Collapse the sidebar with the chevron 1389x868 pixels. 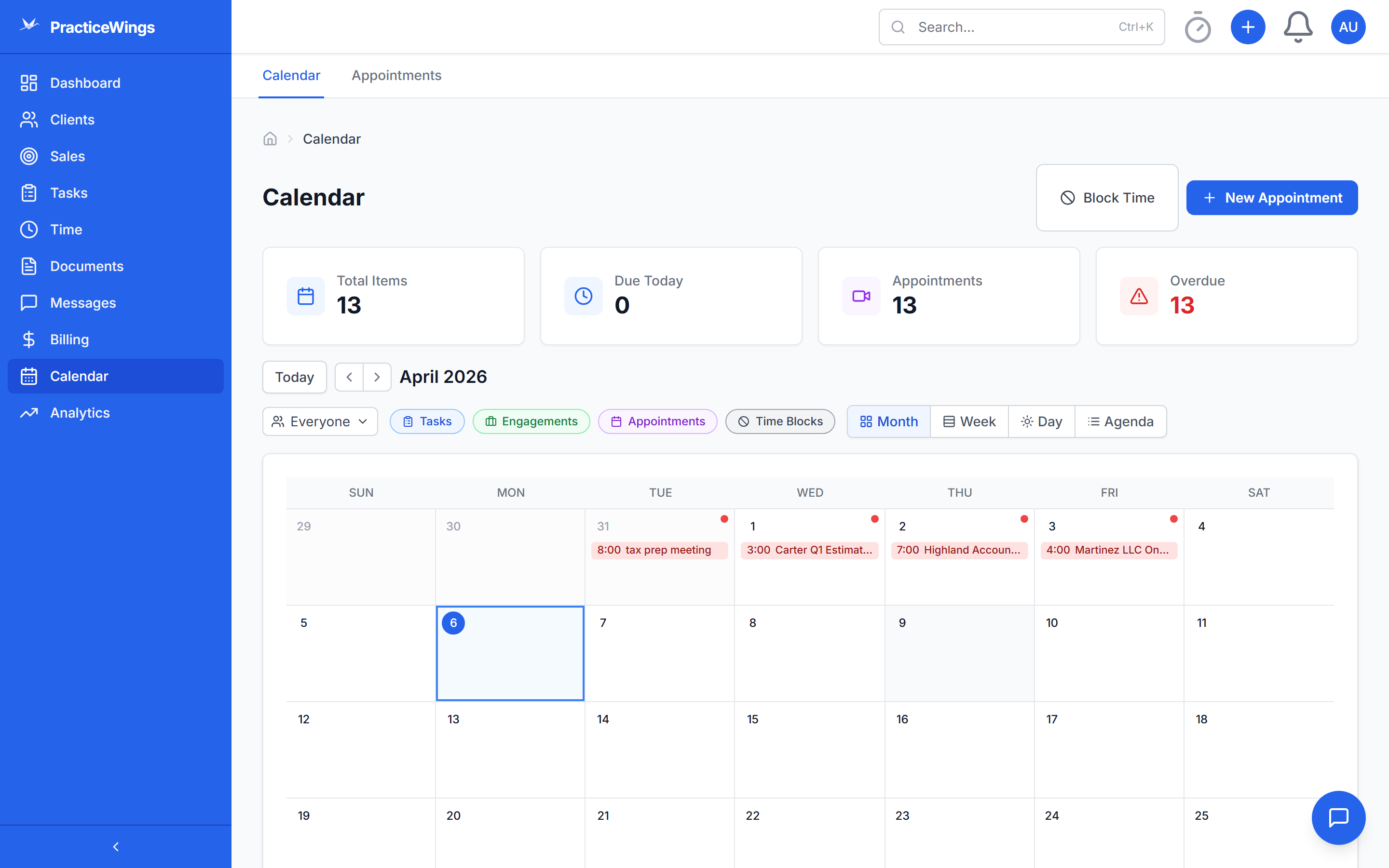116,846
